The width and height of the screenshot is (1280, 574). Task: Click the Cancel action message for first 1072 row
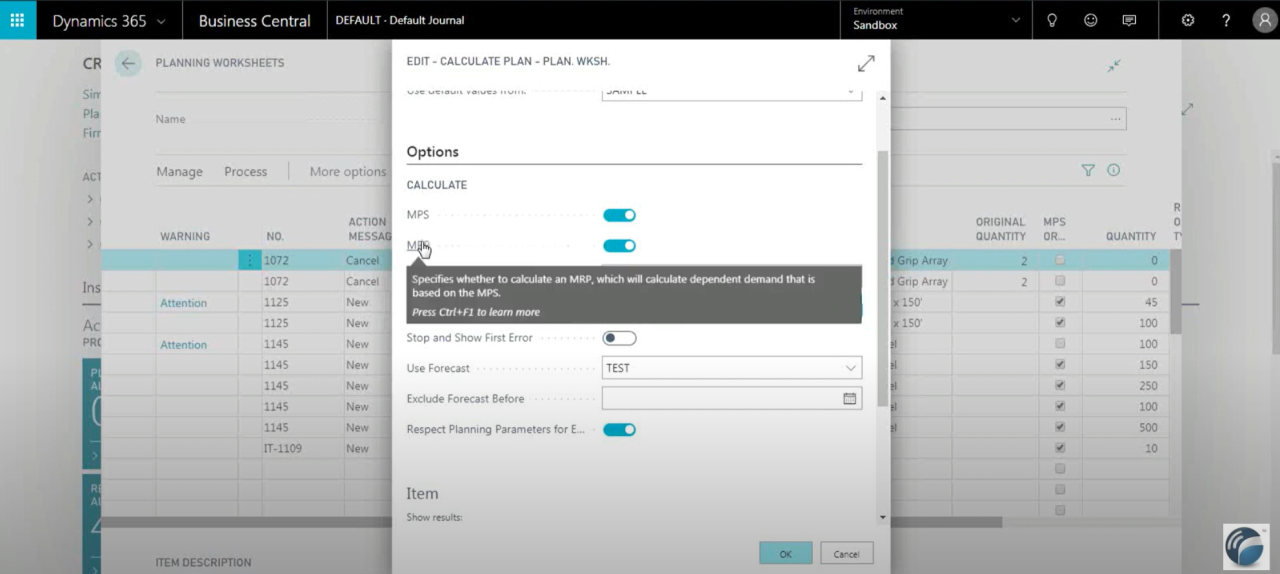[363, 260]
